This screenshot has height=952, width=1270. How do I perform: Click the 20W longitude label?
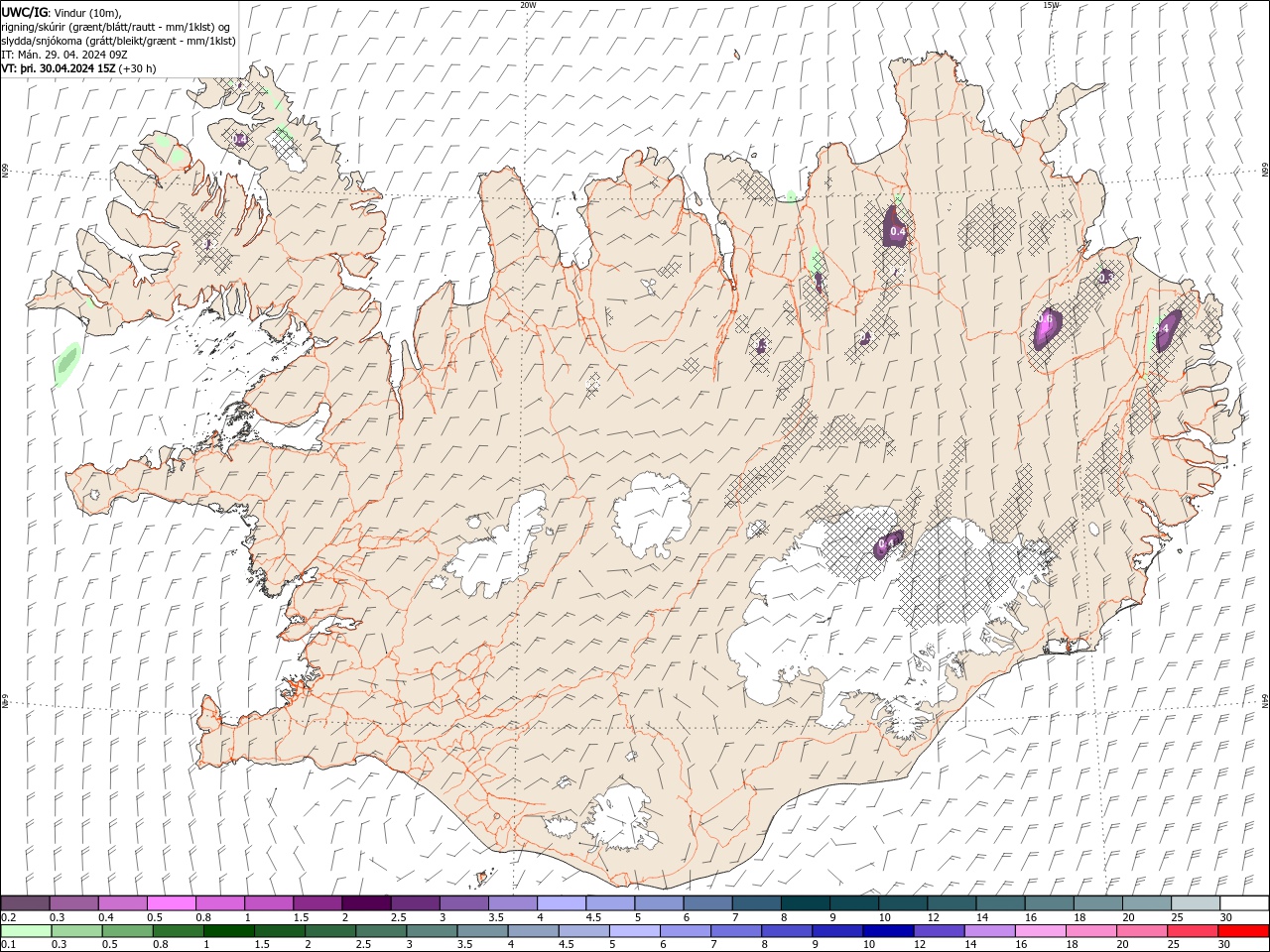pyautogui.click(x=528, y=5)
